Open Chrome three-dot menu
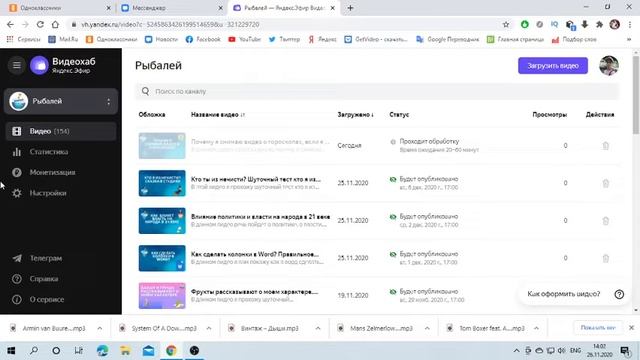 click(x=630, y=24)
